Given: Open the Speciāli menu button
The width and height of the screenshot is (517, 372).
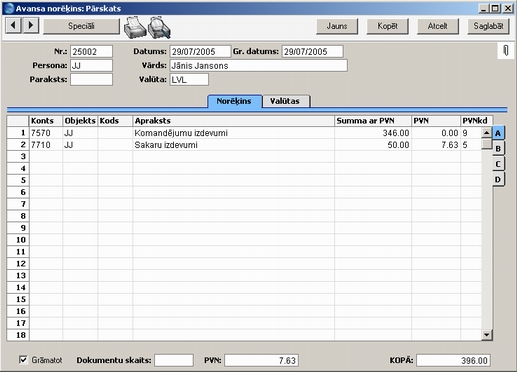Looking at the screenshot, I should 81,26.
